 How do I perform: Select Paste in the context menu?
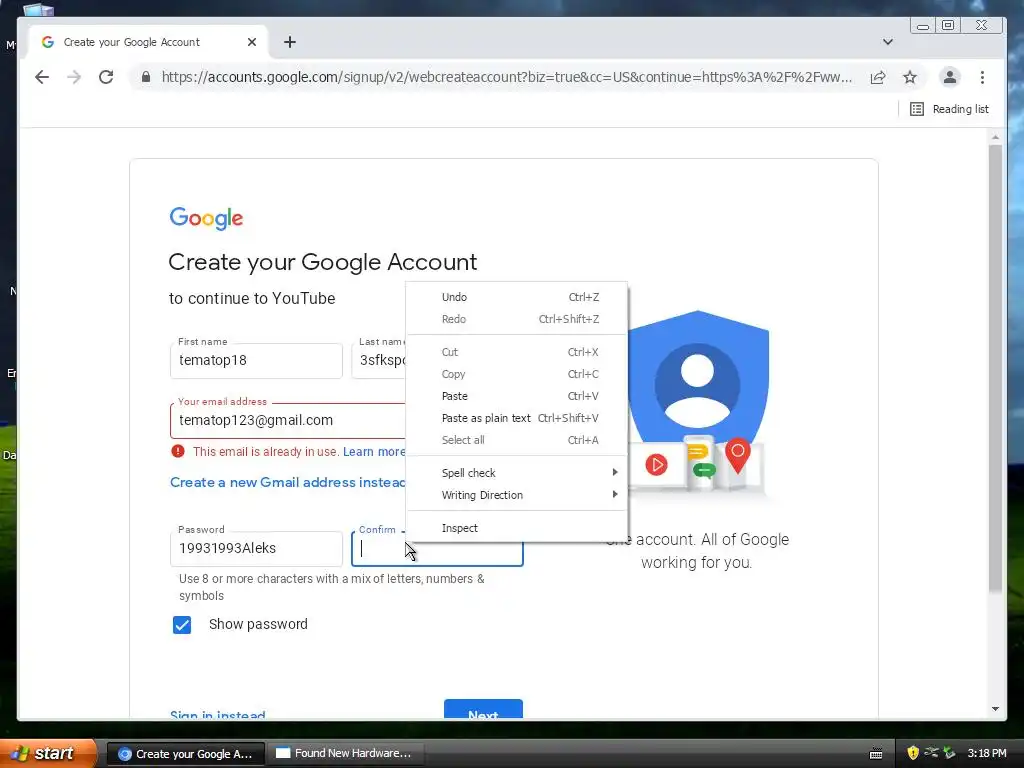(517, 396)
